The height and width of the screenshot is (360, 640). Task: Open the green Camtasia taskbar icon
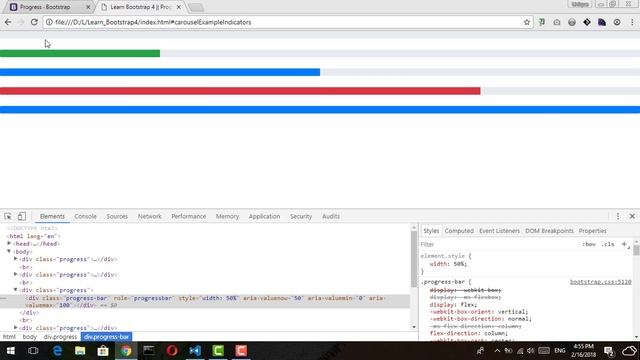(218, 351)
